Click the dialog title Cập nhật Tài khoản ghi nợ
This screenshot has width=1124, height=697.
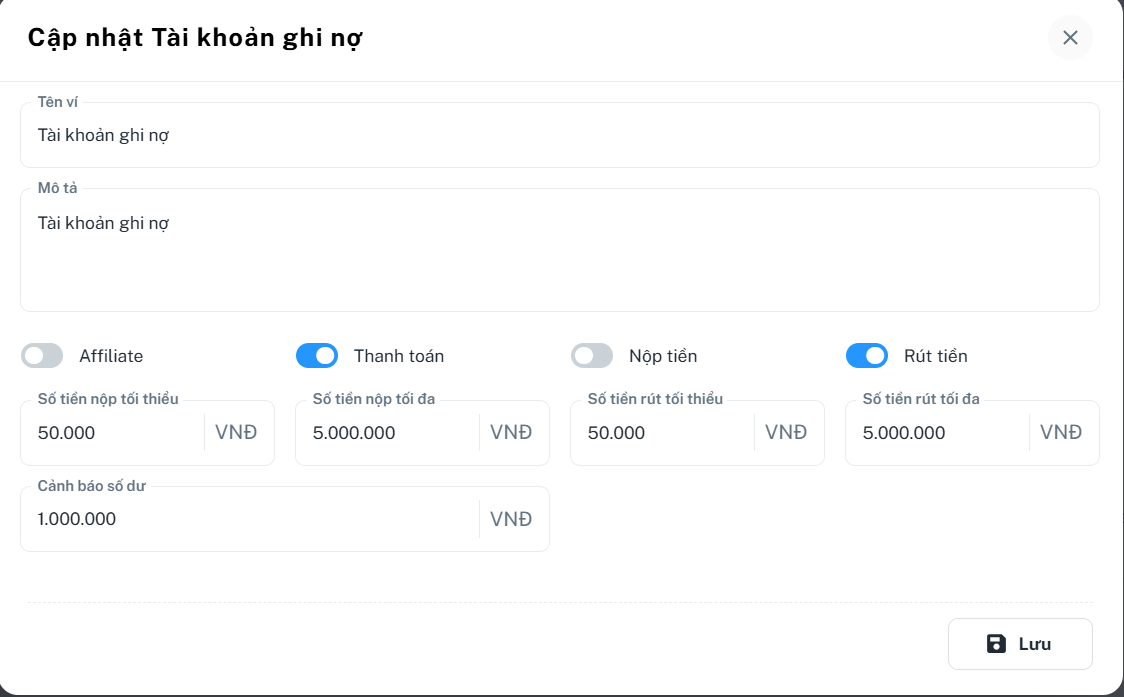point(195,38)
